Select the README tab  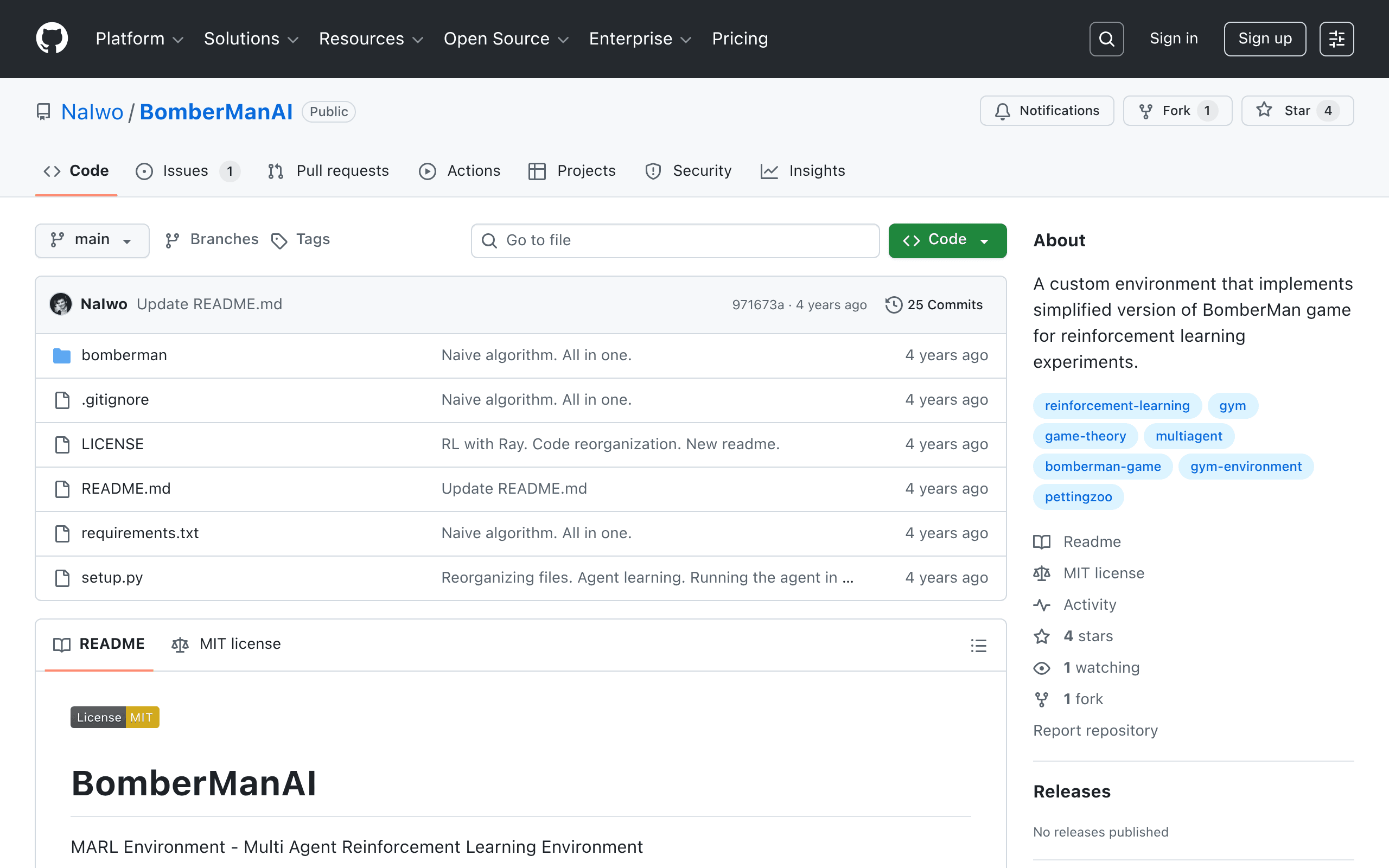tap(99, 644)
